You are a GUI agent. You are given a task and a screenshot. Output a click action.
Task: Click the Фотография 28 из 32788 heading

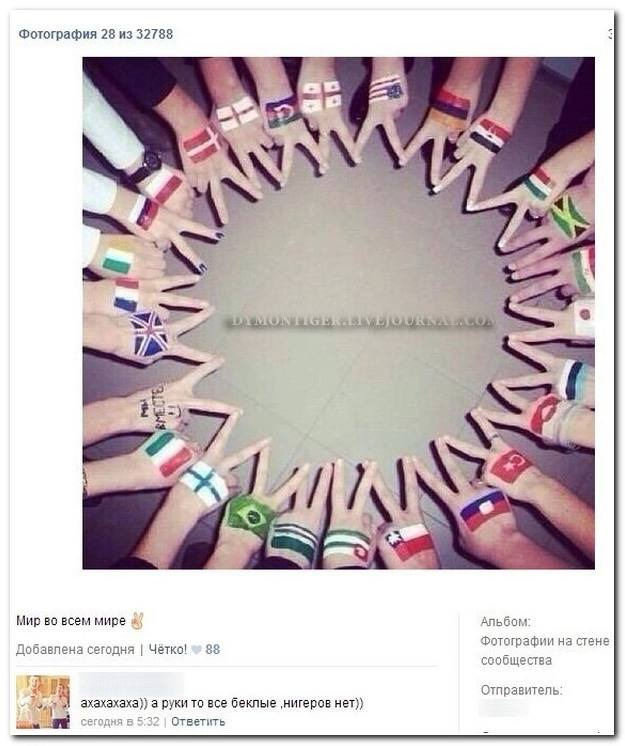point(96,34)
